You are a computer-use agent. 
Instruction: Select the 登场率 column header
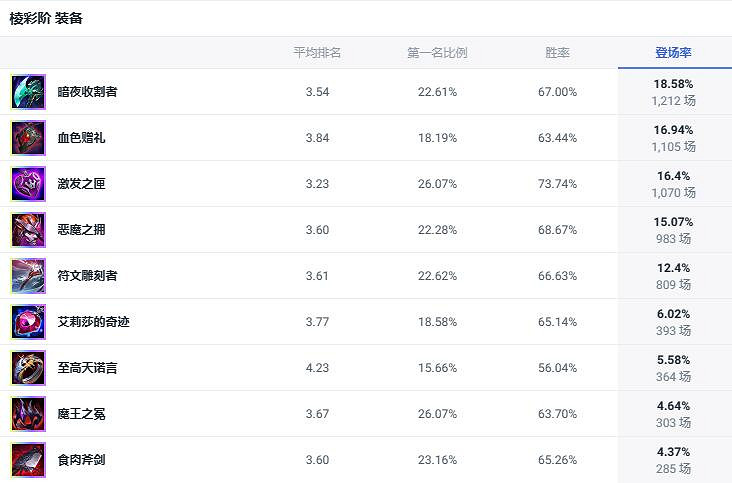tap(674, 53)
